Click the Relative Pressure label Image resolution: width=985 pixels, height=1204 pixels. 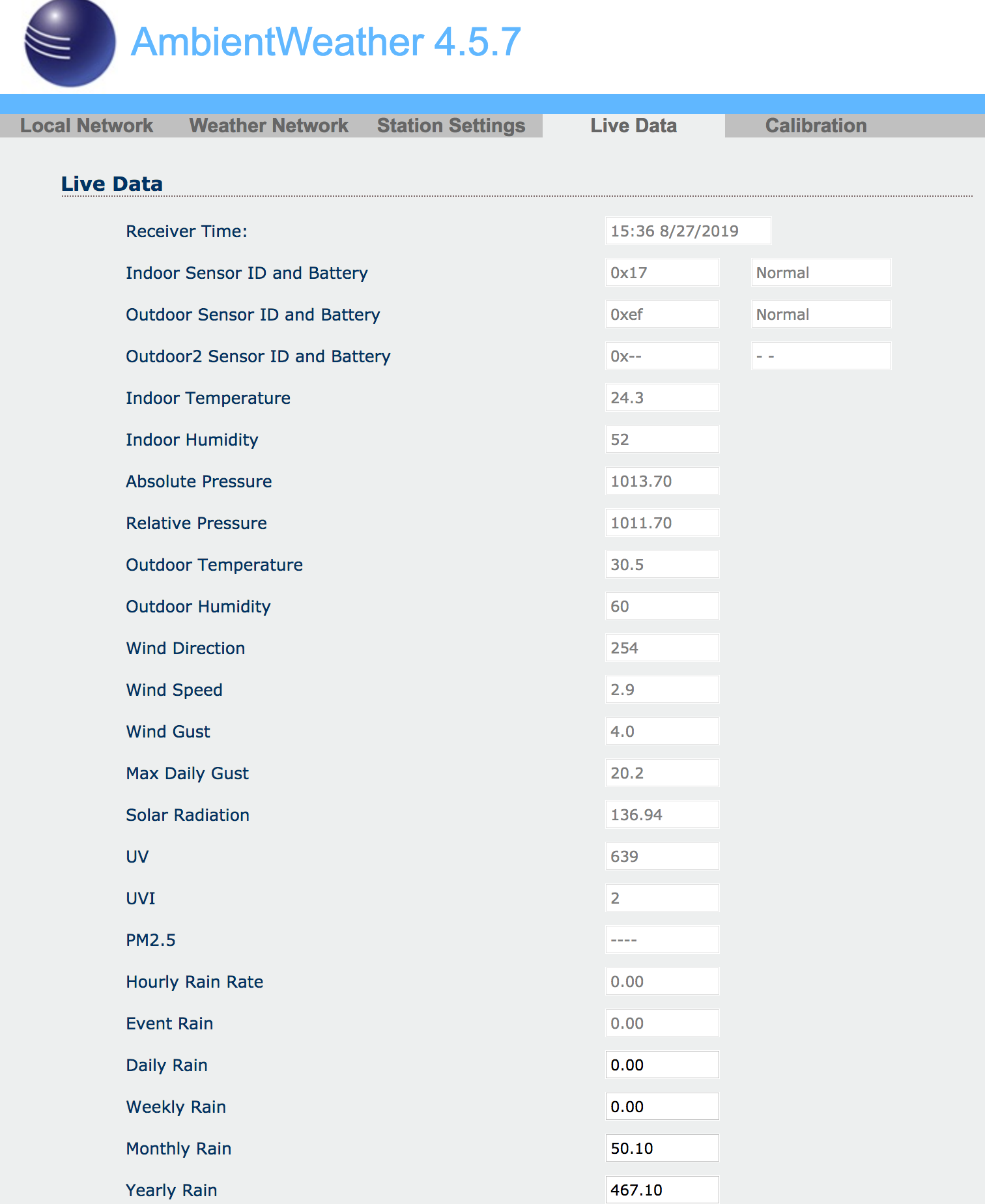[196, 523]
